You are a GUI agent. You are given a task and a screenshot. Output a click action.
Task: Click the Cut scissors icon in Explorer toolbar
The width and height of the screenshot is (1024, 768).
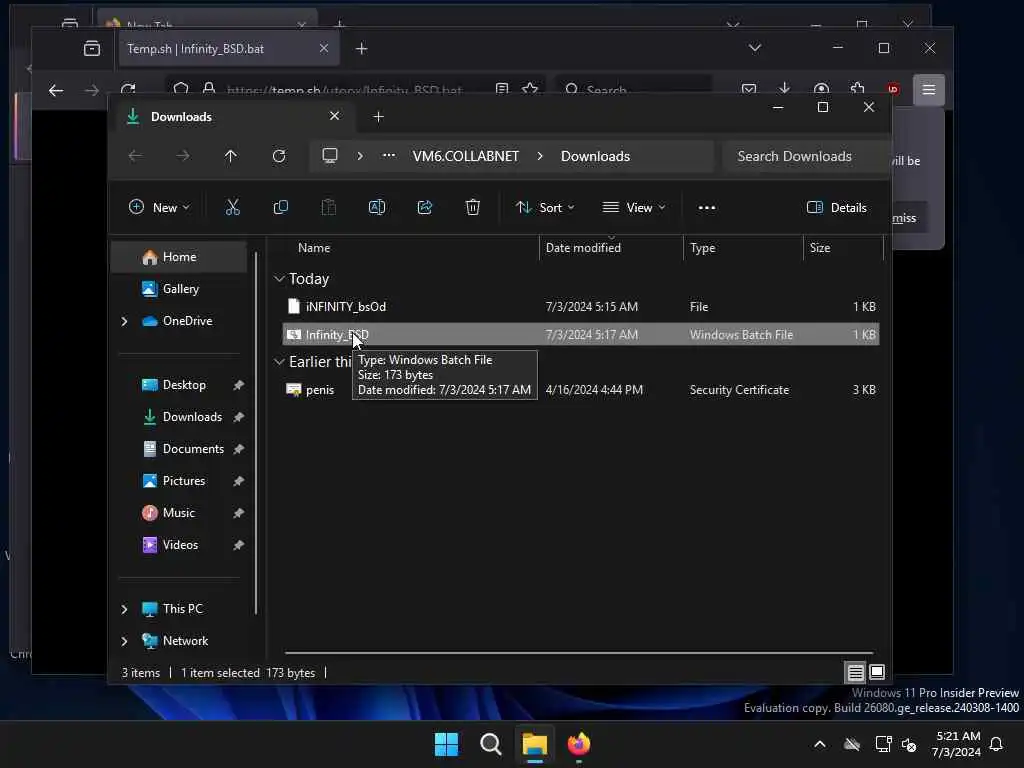232,208
